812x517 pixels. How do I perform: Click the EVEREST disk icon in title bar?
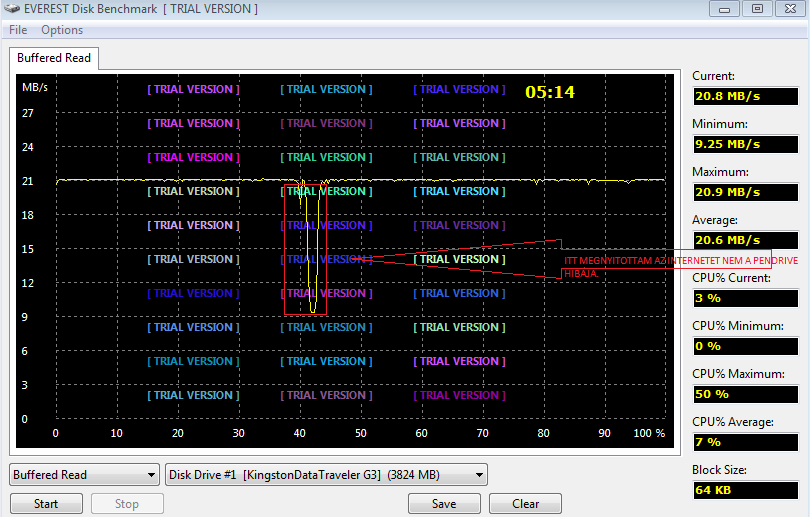click(x=11, y=9)
